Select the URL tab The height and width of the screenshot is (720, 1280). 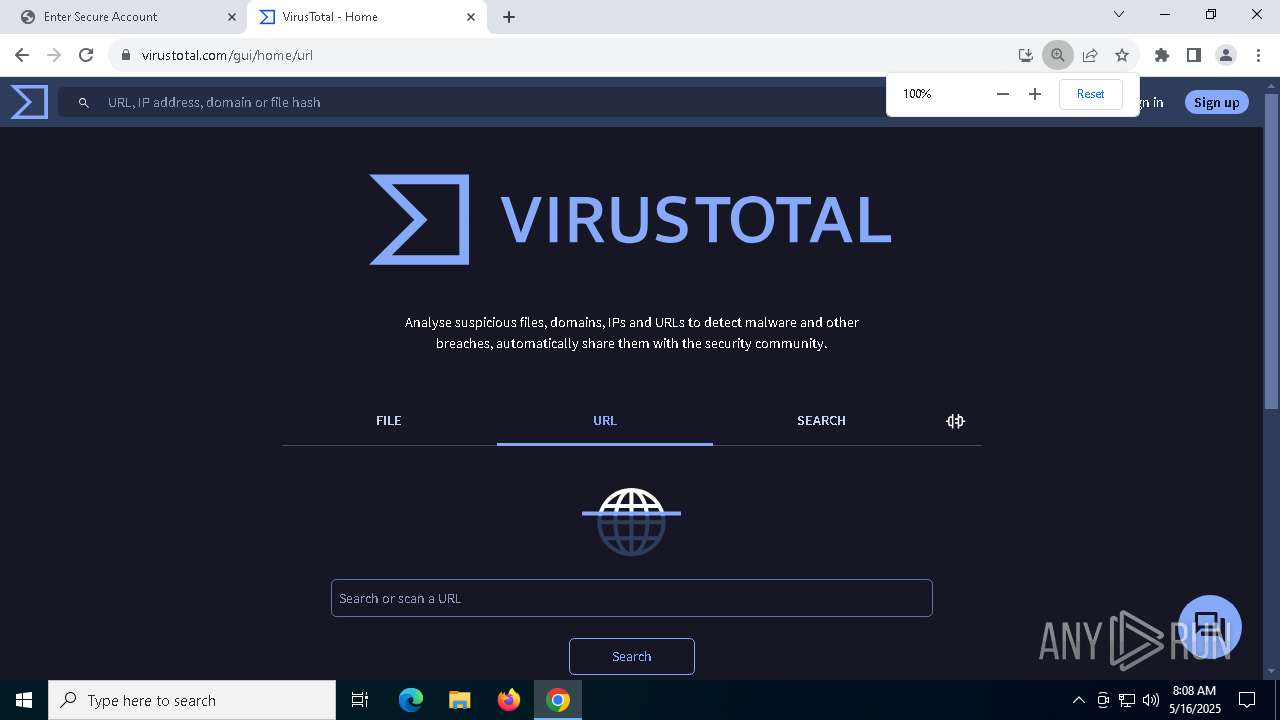605,421
